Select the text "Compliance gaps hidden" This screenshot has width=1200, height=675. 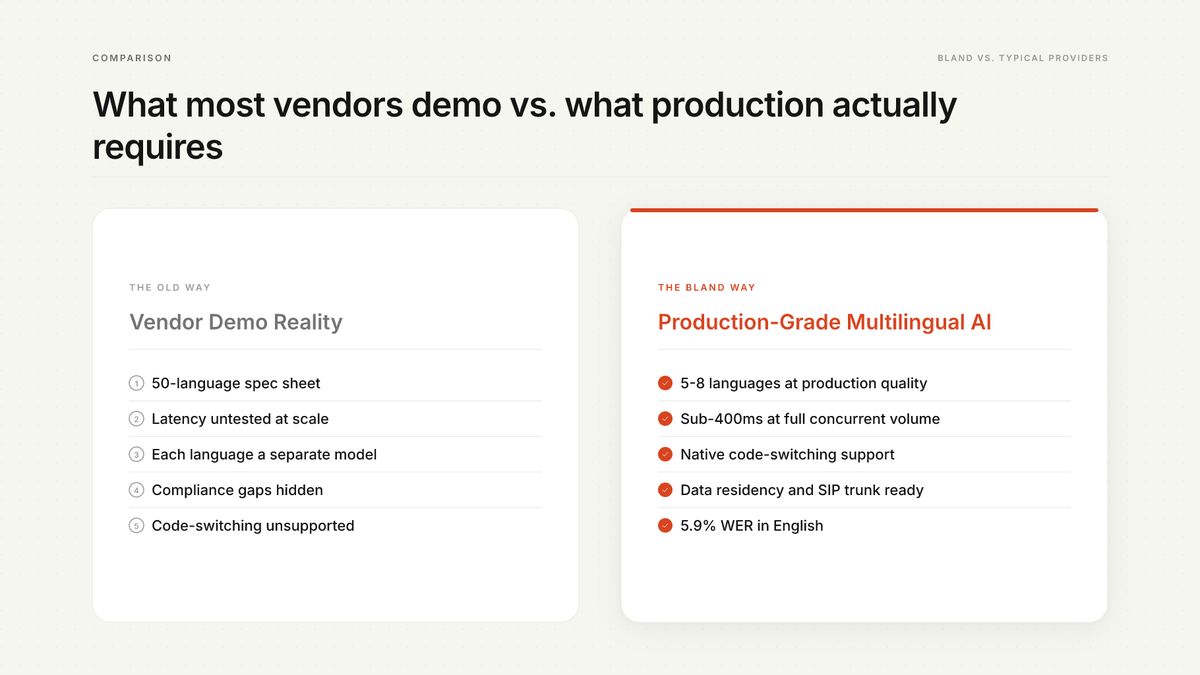pos(237,490)
